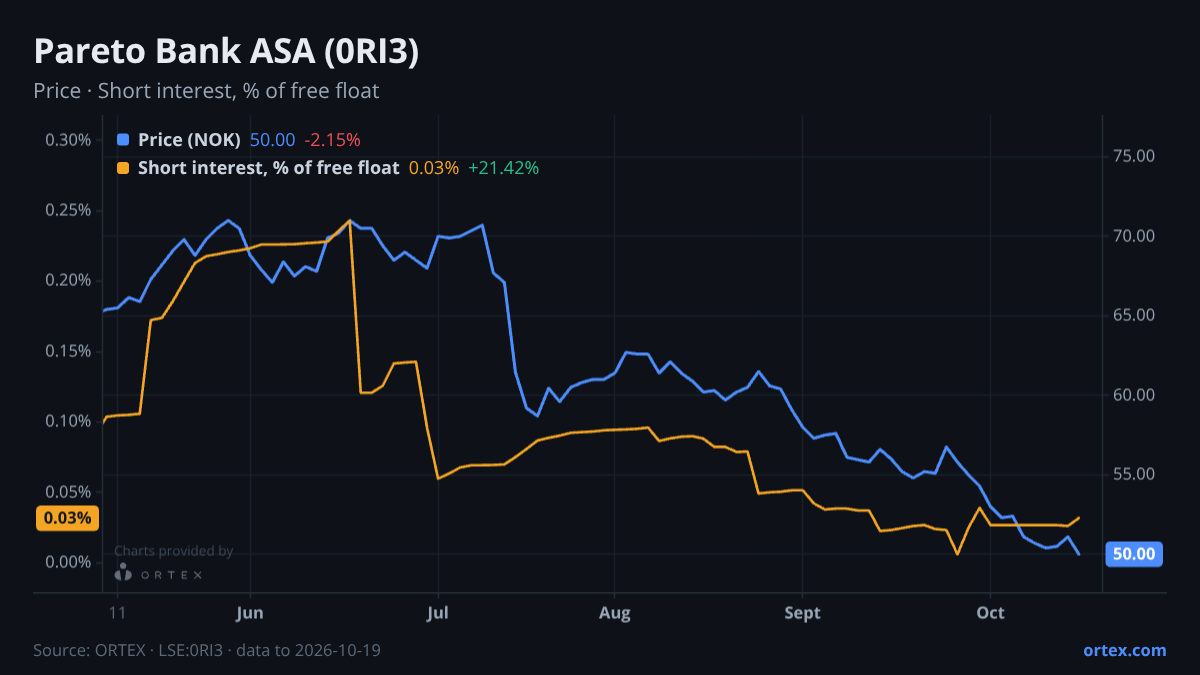This screenshot has width=1200, height=675.
Task: Click the 'Charts provided by' text
Action: (x=174, y=551)
